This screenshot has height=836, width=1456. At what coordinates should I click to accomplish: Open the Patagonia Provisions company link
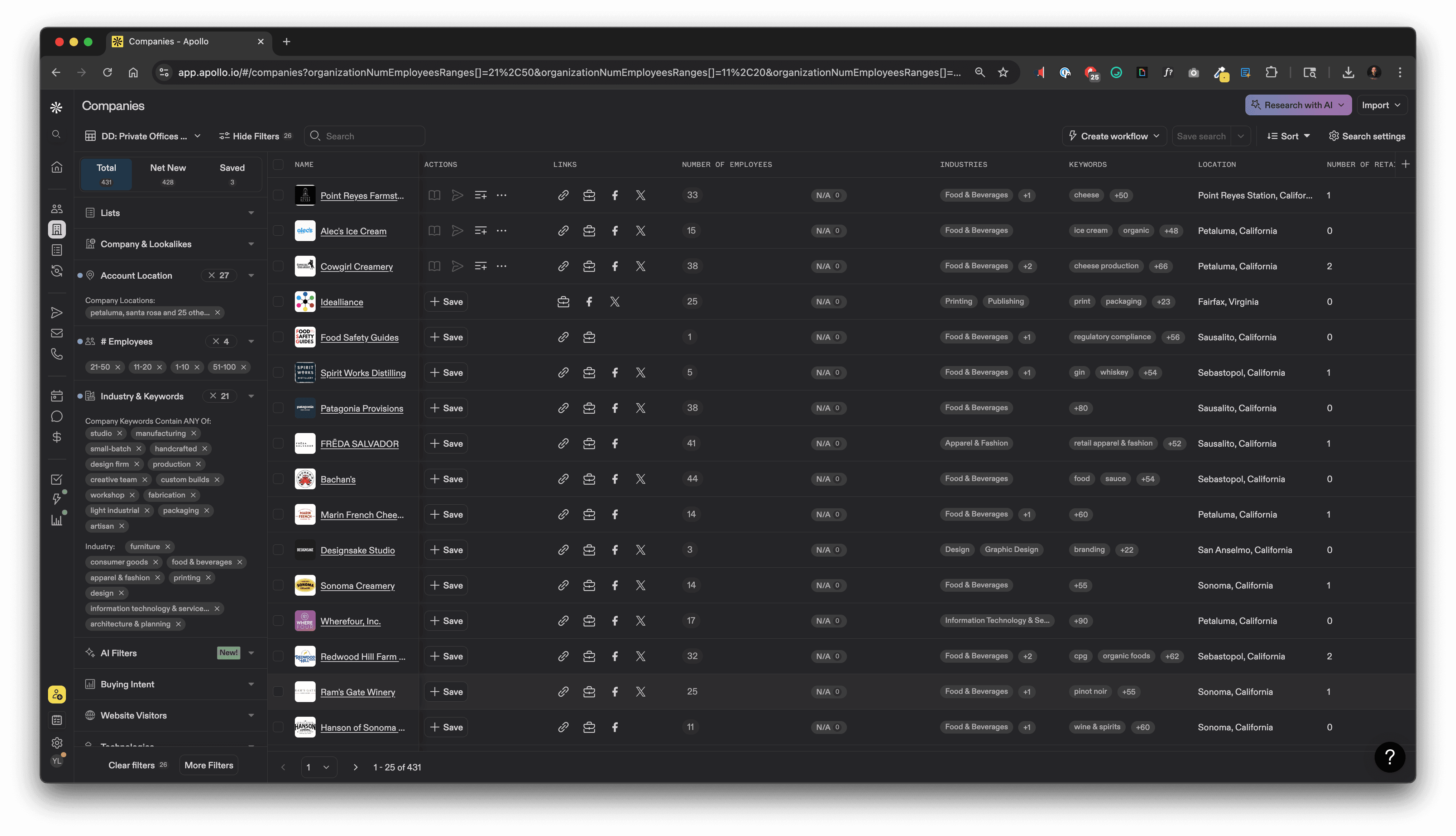click(x=362, y=408)
